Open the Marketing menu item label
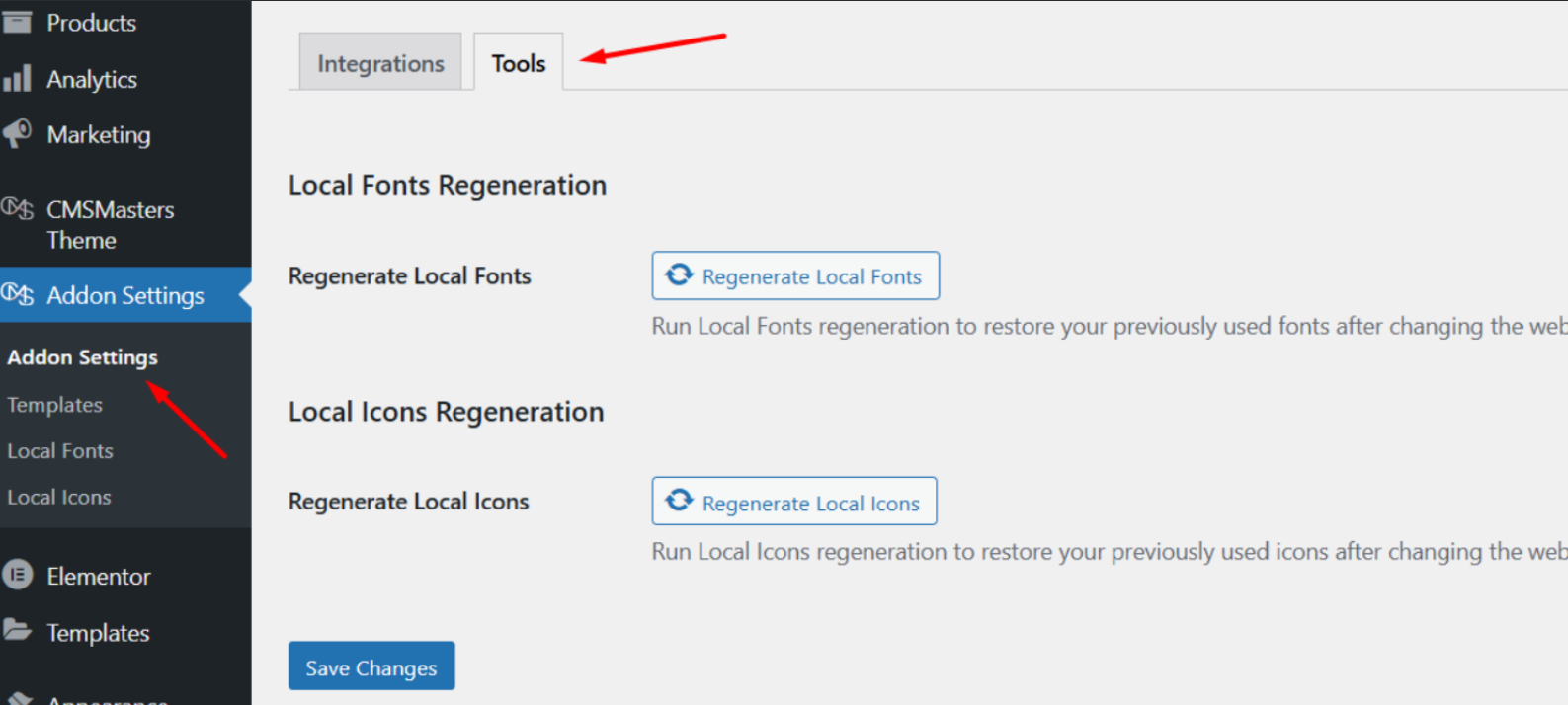Image resolution: width=1568 pixels, height=705 pixels. coord(99,134)
